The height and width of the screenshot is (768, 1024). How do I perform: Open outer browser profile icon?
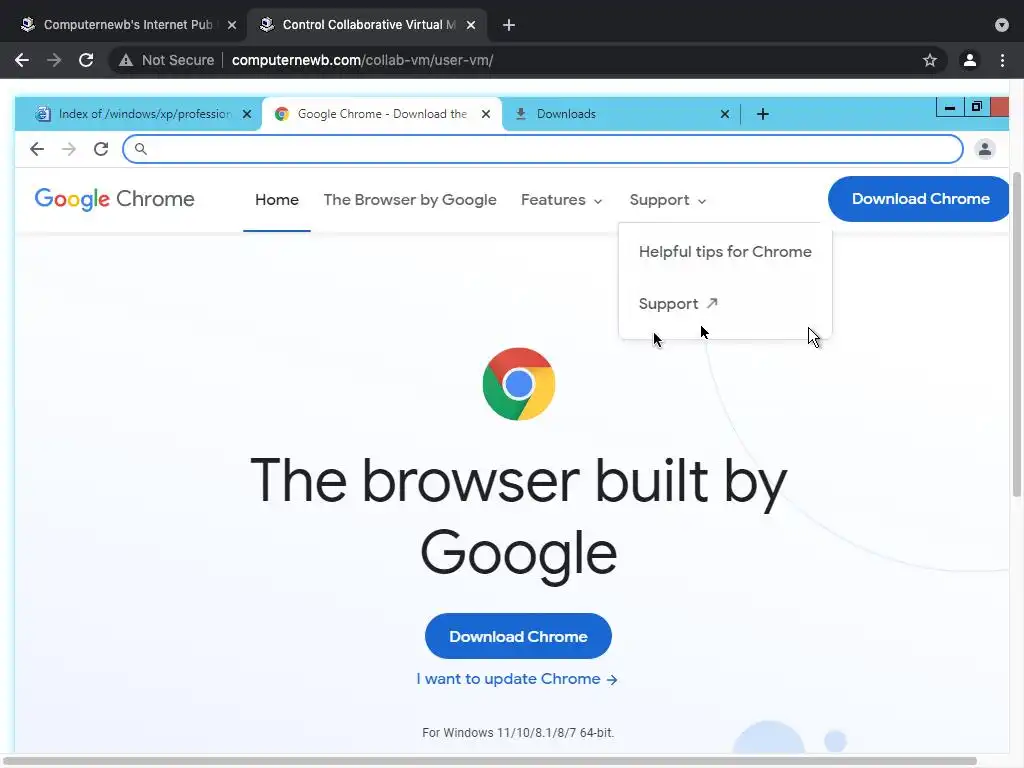[970, 60]
